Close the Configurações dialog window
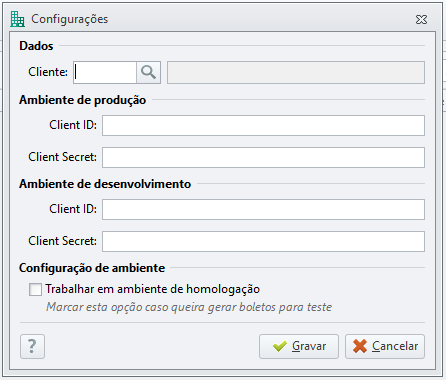 [x=421, y=20]
